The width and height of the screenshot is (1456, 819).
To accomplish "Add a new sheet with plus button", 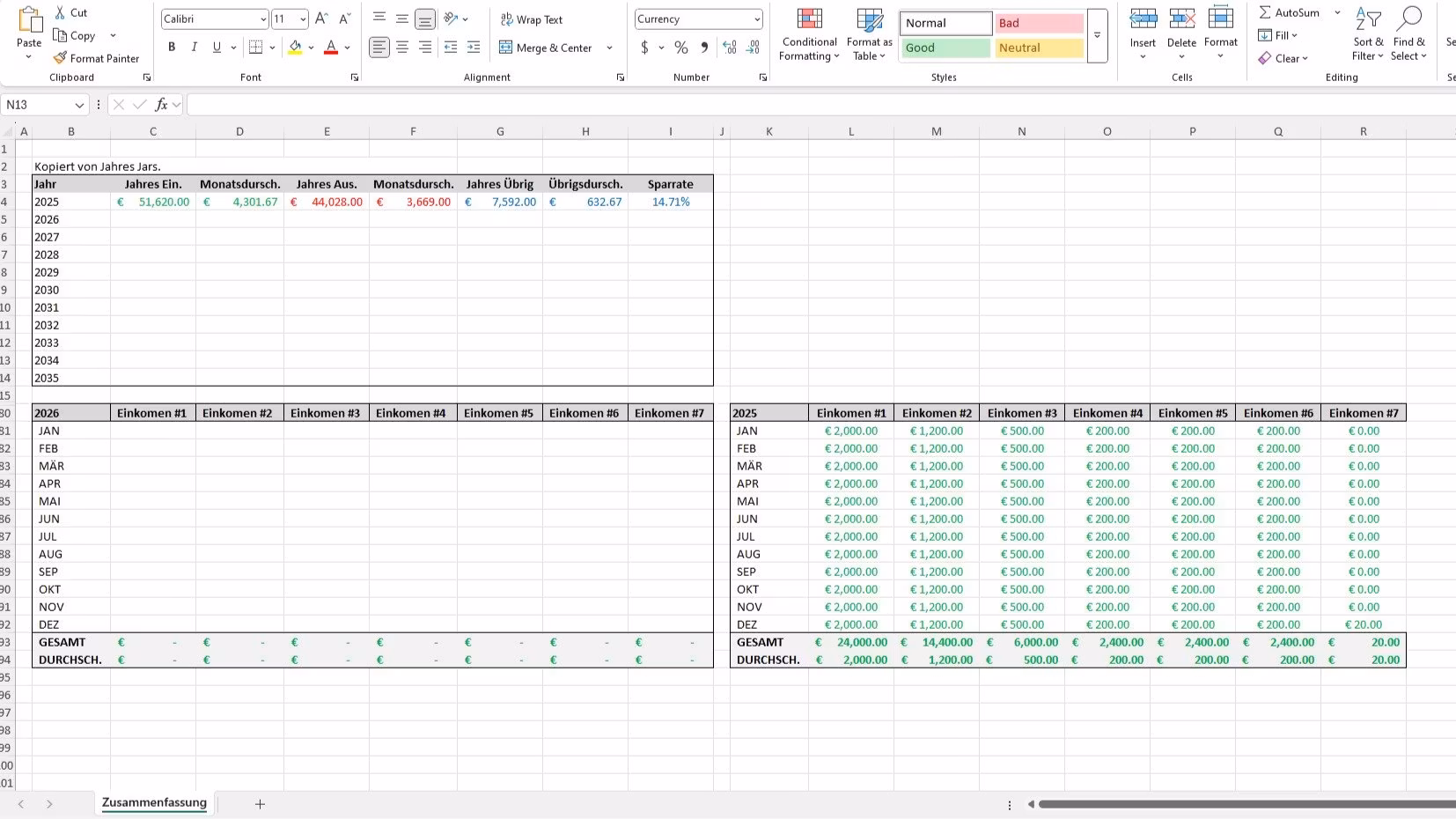I will tap(260, 804).
